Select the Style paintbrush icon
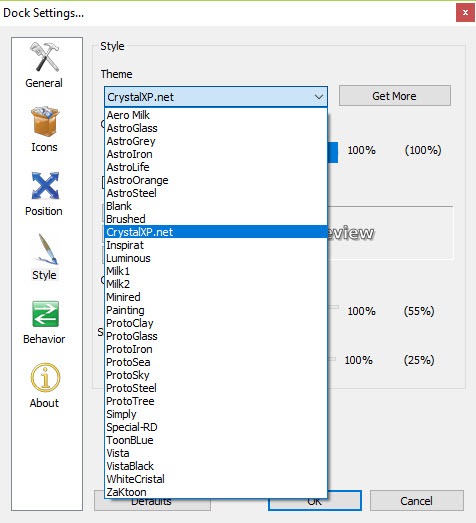 click(46, 249)
